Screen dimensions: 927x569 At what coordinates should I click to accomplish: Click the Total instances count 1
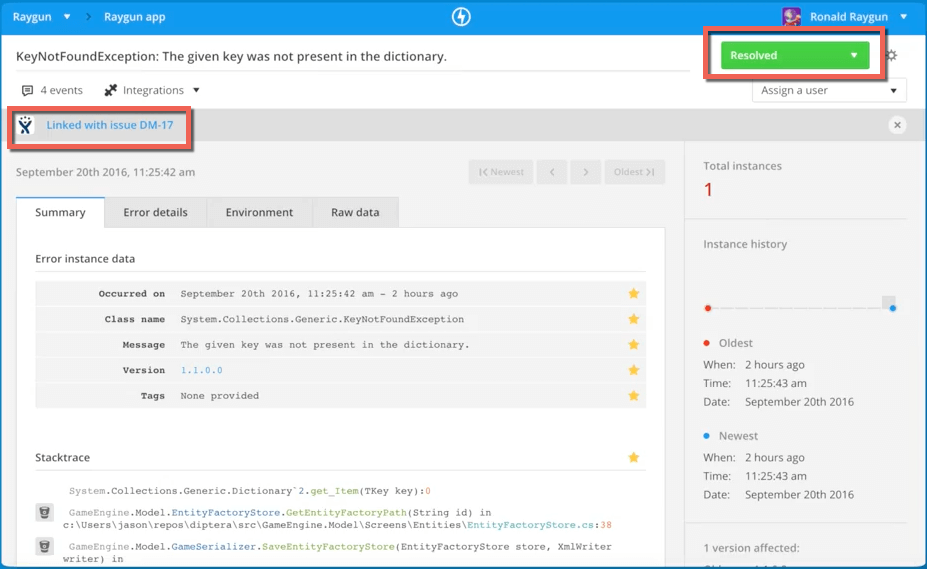(x=708, y=190)
